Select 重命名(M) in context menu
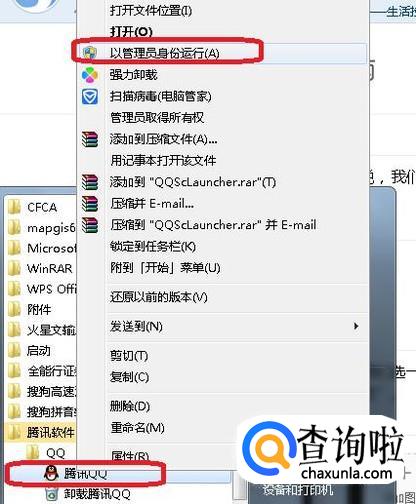Image resolution: width=416 pixels, height=504 pixels. (137, 428)
